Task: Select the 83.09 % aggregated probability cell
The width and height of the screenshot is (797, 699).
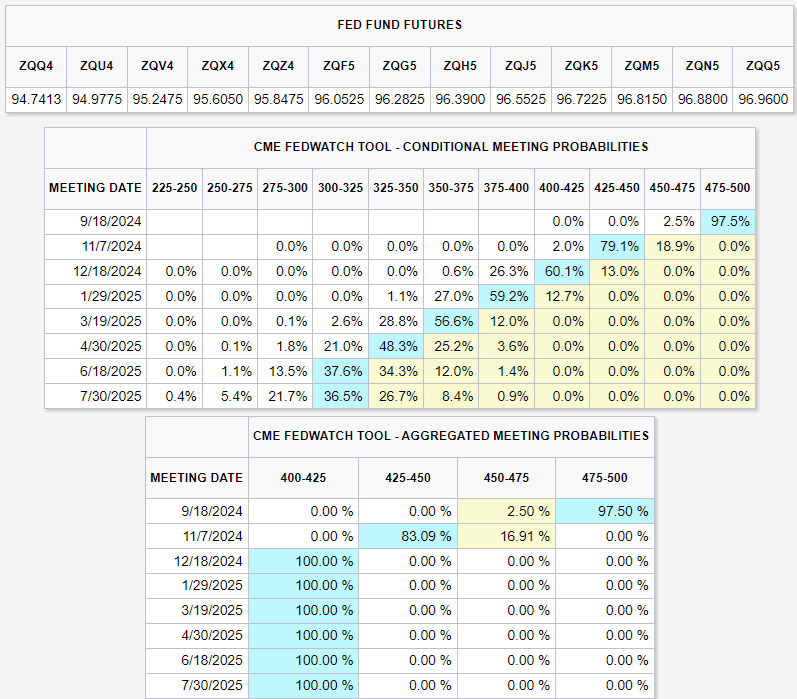Action: [x=408, y=536]
